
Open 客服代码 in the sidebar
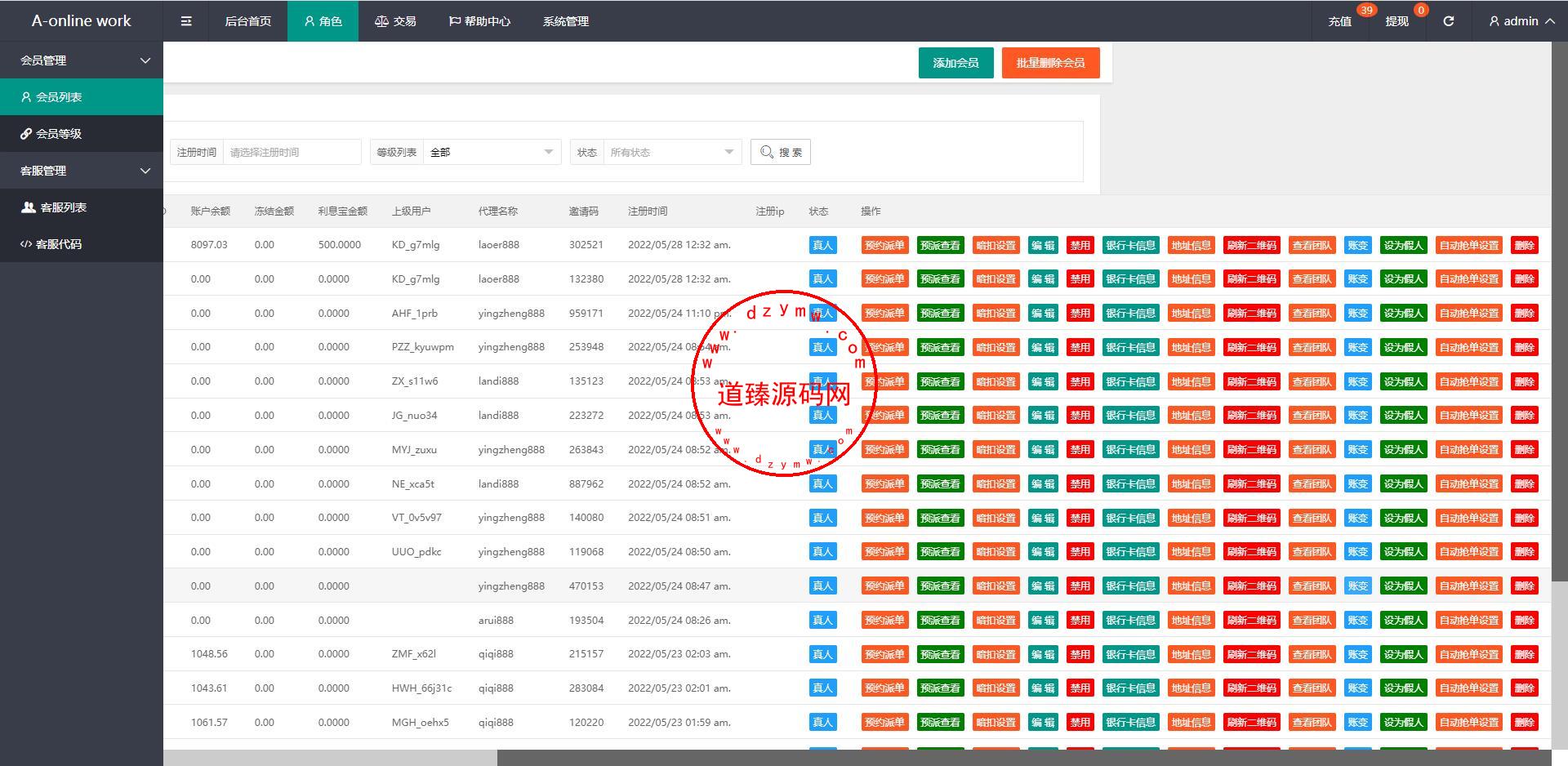click(x=82, y=244)
